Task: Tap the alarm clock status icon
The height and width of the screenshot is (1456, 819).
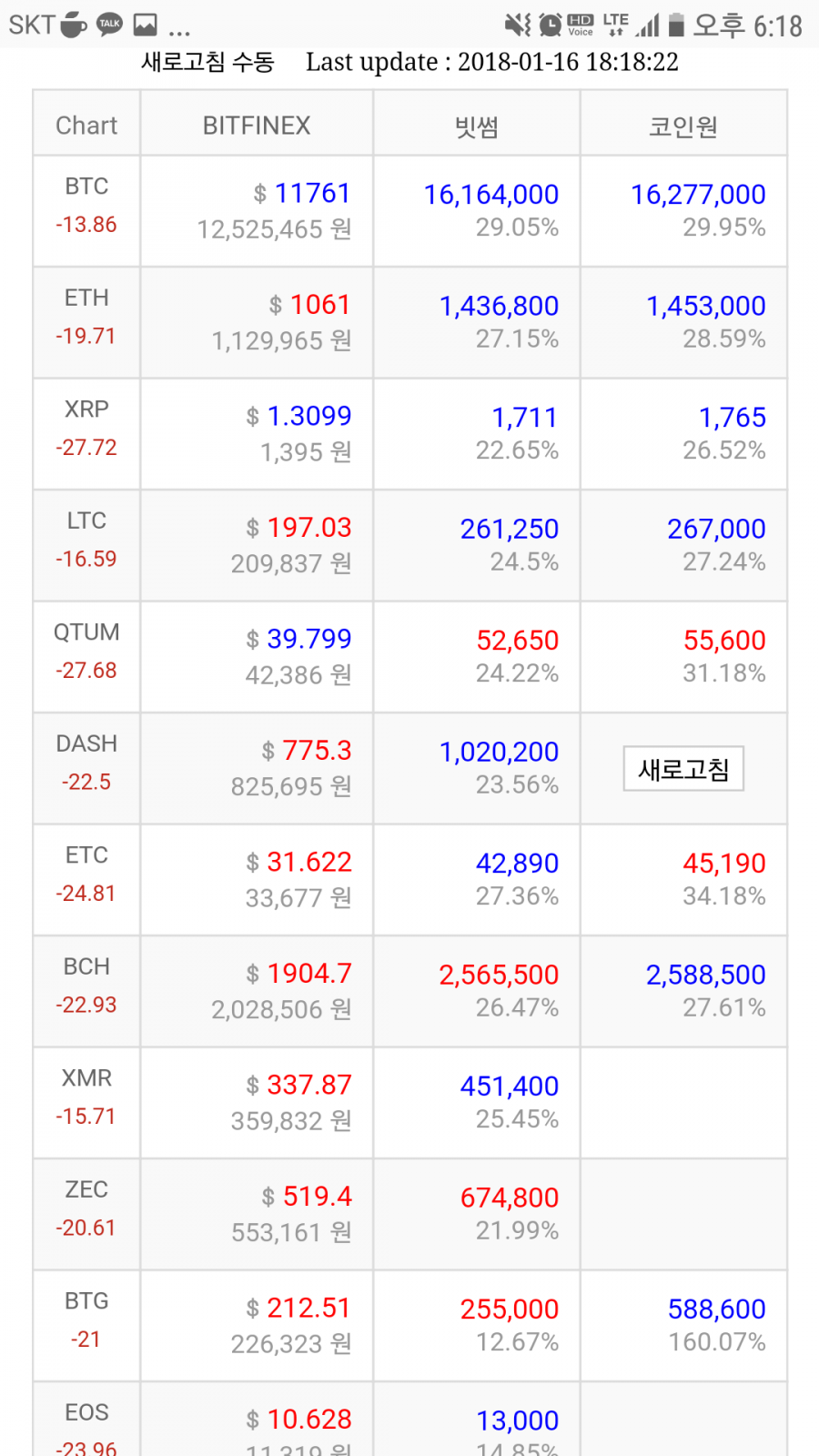Action: point(550,25)
